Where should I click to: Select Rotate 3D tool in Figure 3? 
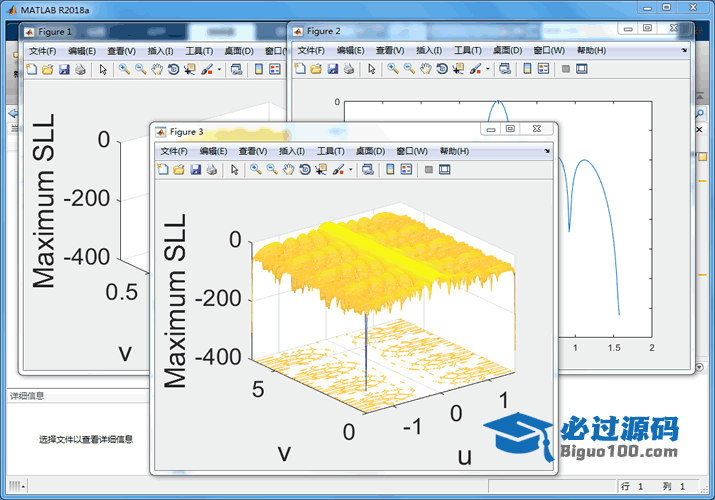coord(305,170)
